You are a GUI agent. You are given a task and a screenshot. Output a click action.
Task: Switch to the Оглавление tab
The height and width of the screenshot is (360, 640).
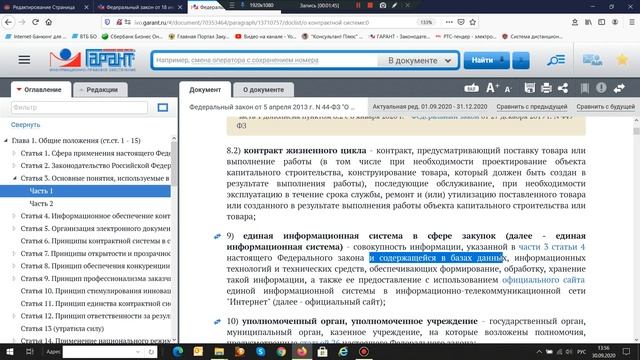tap(41, 89)
